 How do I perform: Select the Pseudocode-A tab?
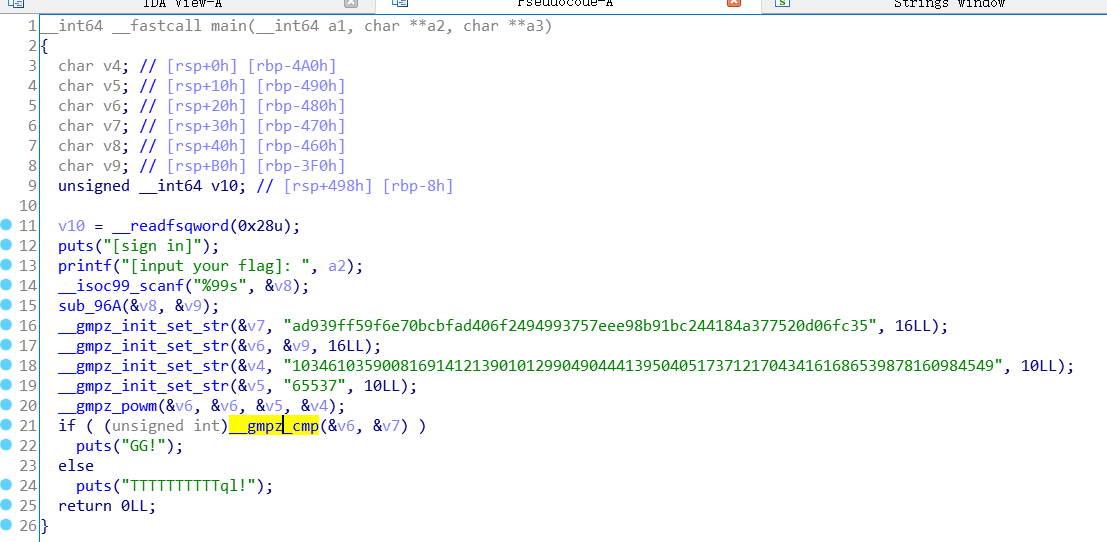(x=568, y=4)
